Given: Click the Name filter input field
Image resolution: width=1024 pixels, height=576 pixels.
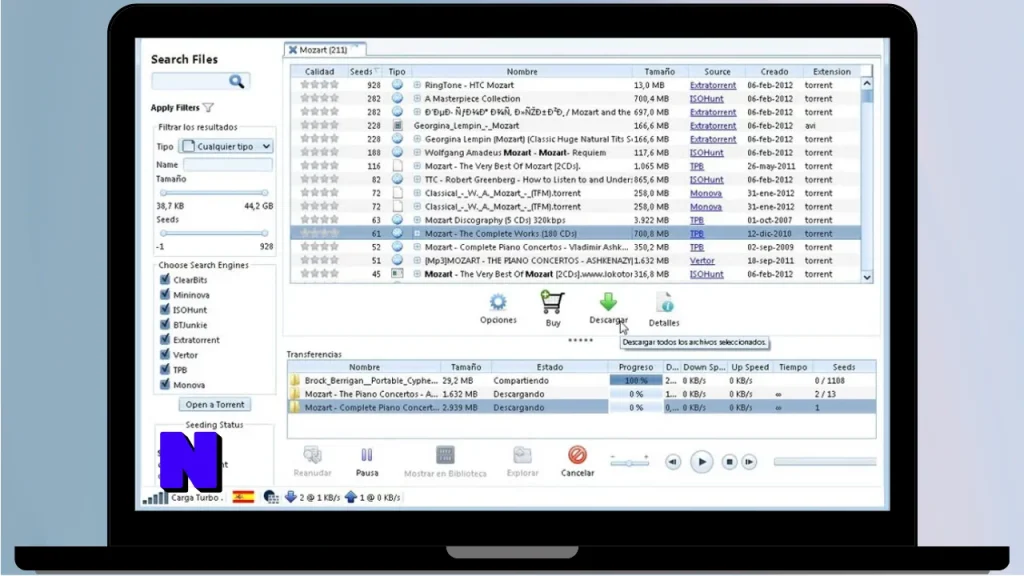Looking at the screenshot, I should click(227, 165).
